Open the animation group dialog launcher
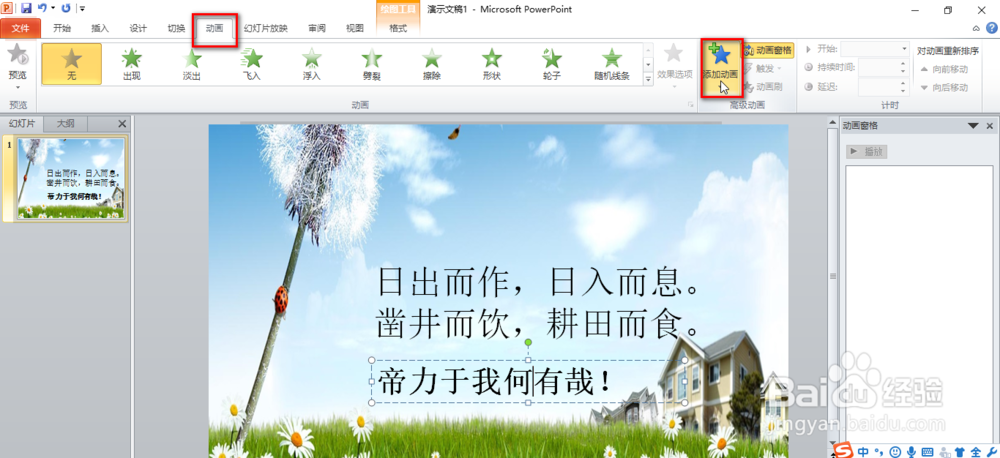The width and height of the screenshot is (1000, 458). pos(691,105)
